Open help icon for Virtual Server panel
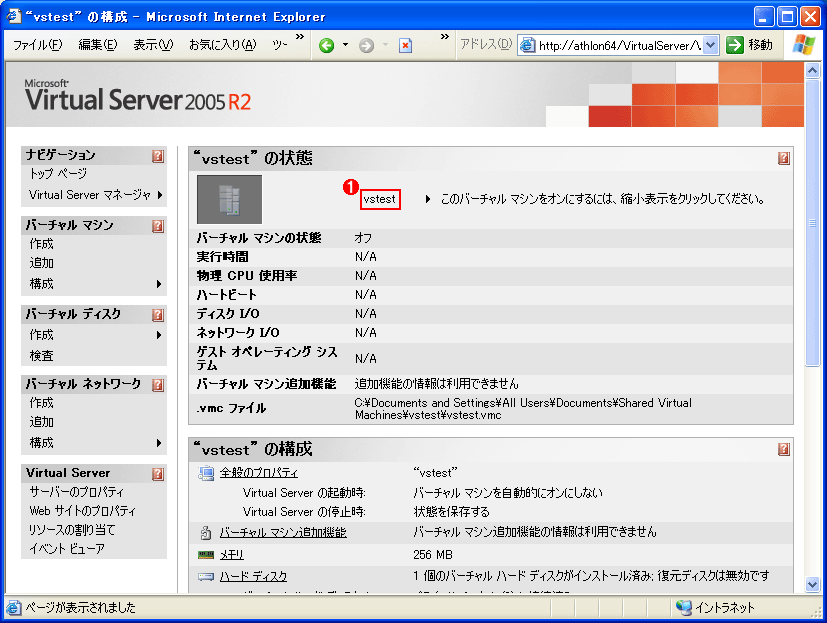Viewport: 827px width, 623px height. point(158,474)
